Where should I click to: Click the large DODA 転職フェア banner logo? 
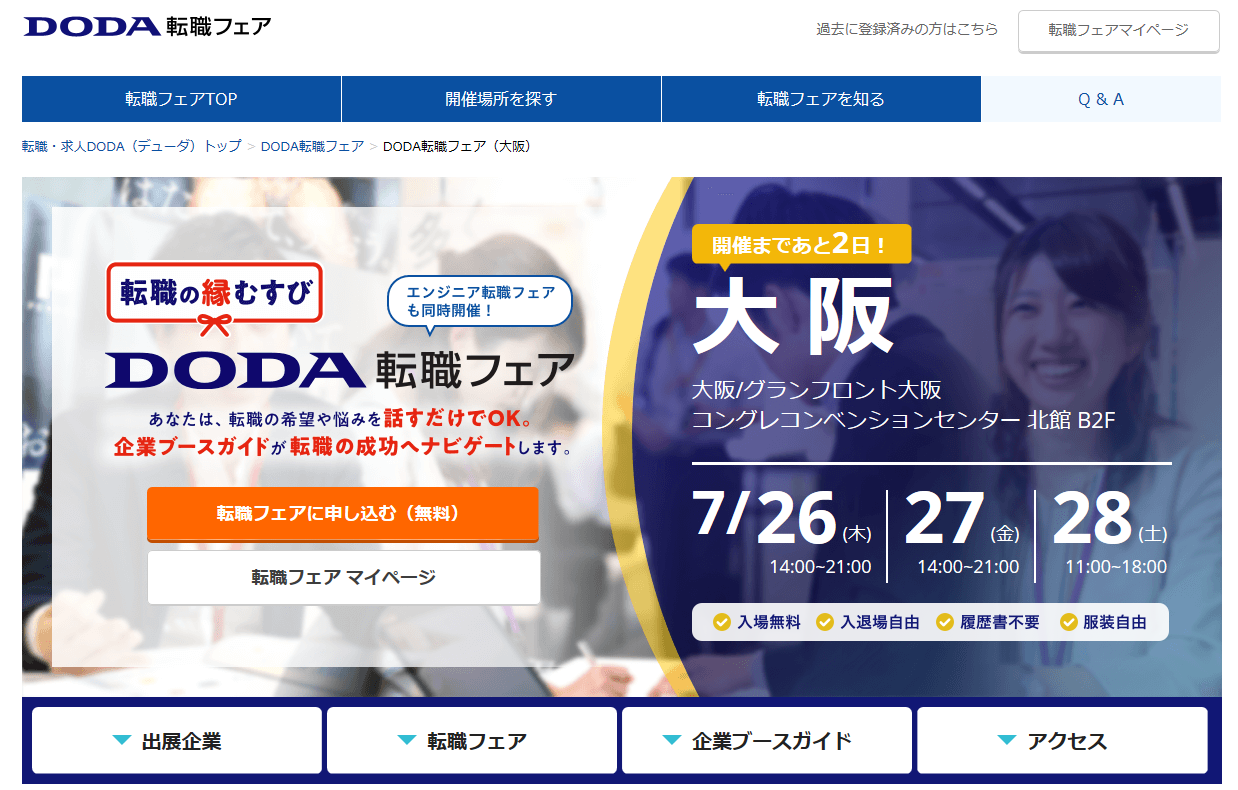(x=340, y=369)
